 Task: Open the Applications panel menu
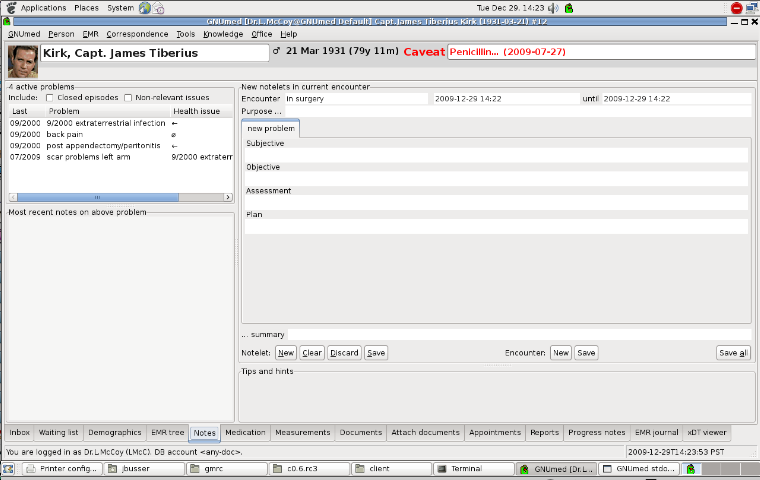[x=43, y=8]
